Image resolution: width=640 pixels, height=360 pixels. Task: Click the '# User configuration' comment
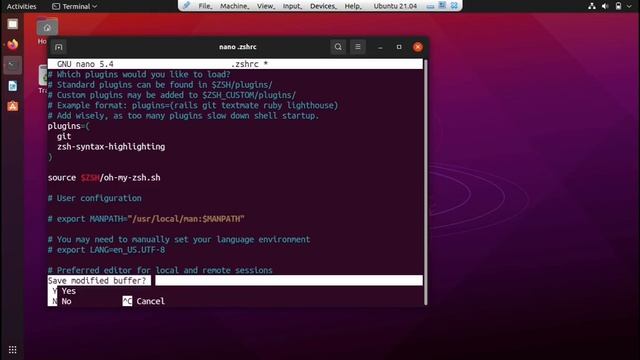(x=95, y=198)
